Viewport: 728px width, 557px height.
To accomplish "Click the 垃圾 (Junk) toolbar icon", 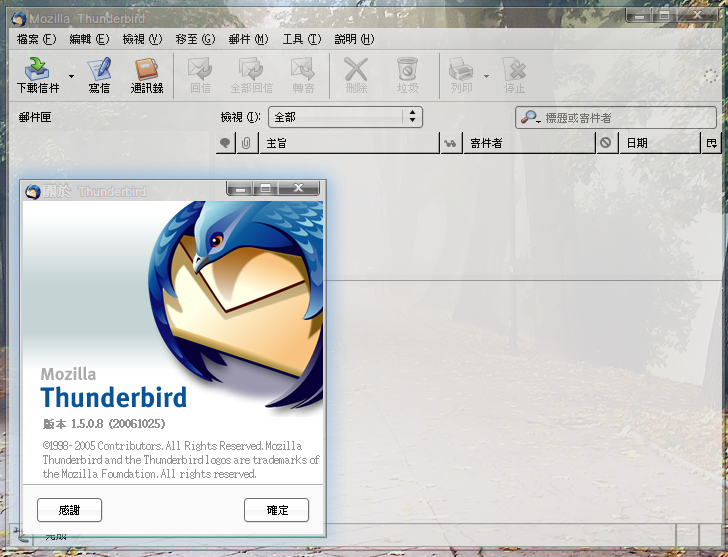I will click(407, 69).
